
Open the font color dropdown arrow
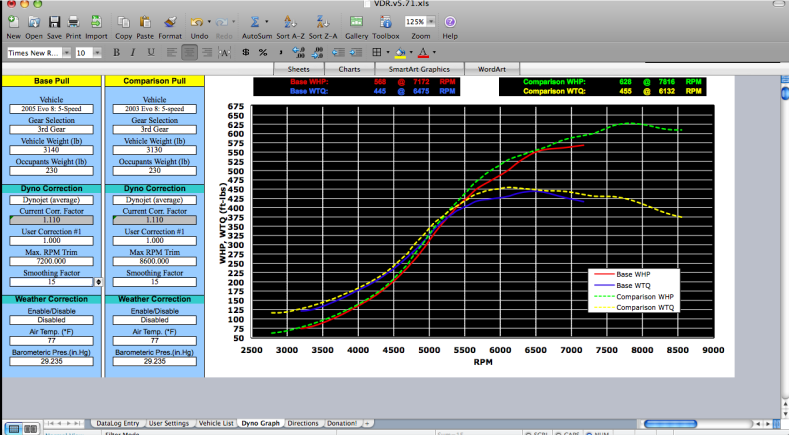[434, 52]
